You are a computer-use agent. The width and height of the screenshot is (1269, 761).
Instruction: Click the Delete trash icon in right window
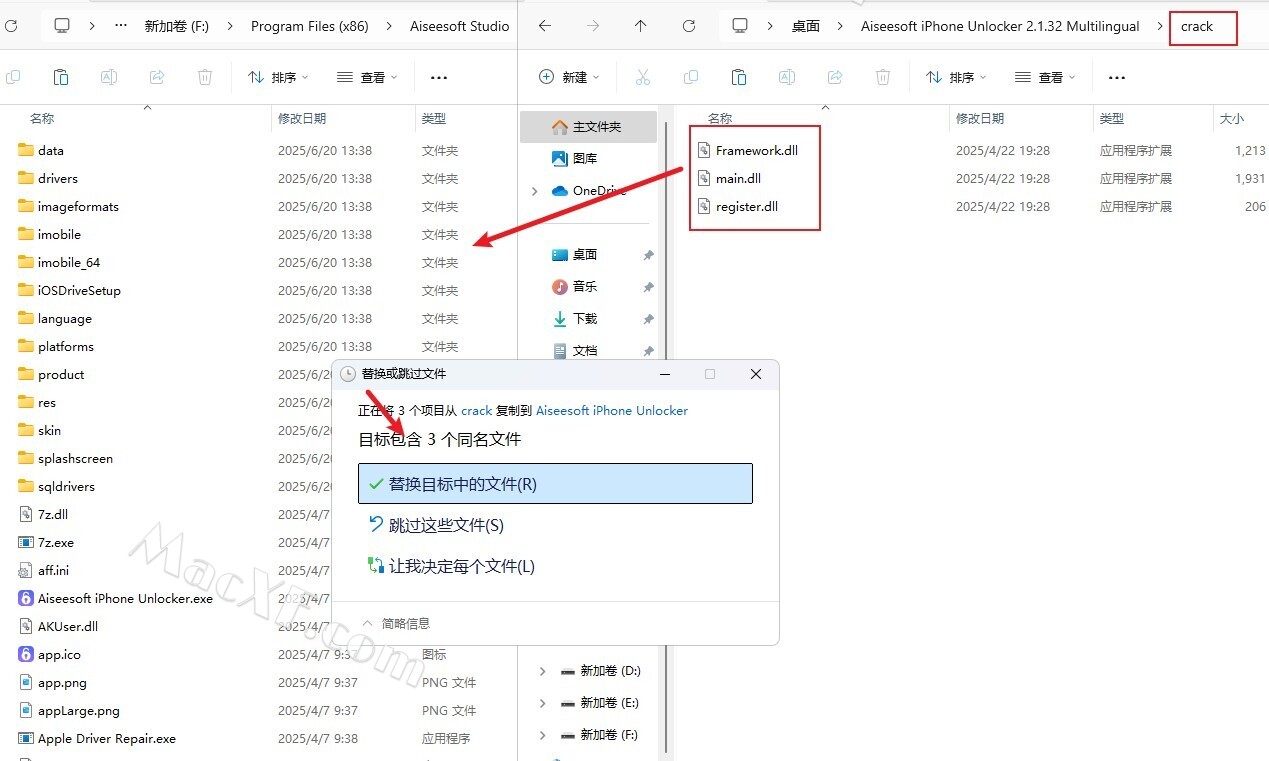[883, 77]
